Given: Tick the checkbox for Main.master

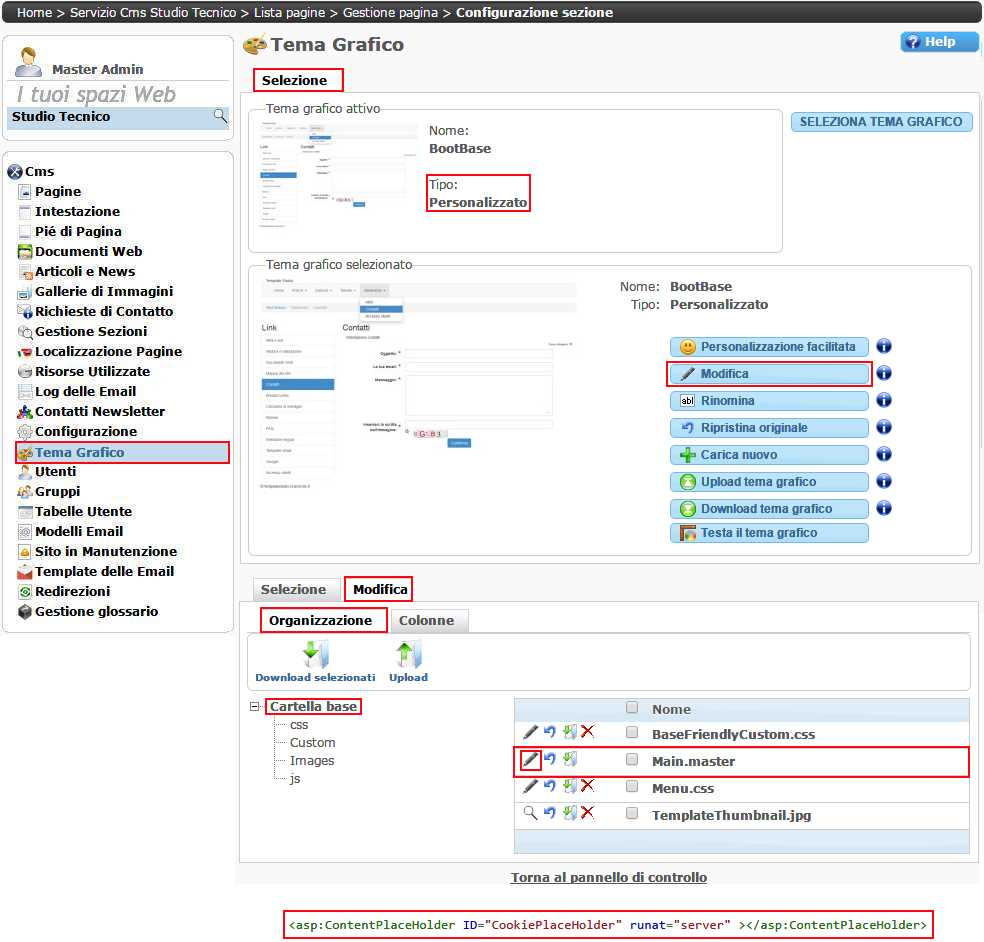Looking at the screenshot, I should pos(632,760).
